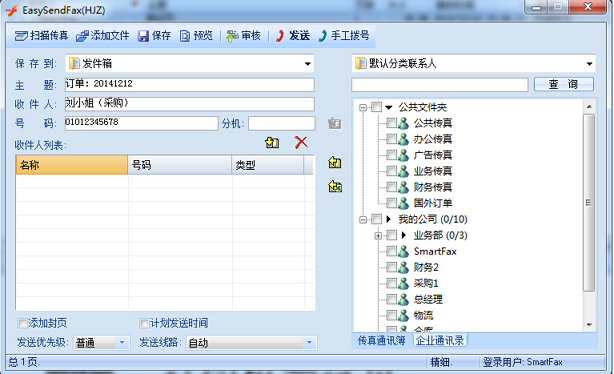Click the 审核 review toolbar icon
The height and width of the screenshot is (374, 614).
point(232,36)
